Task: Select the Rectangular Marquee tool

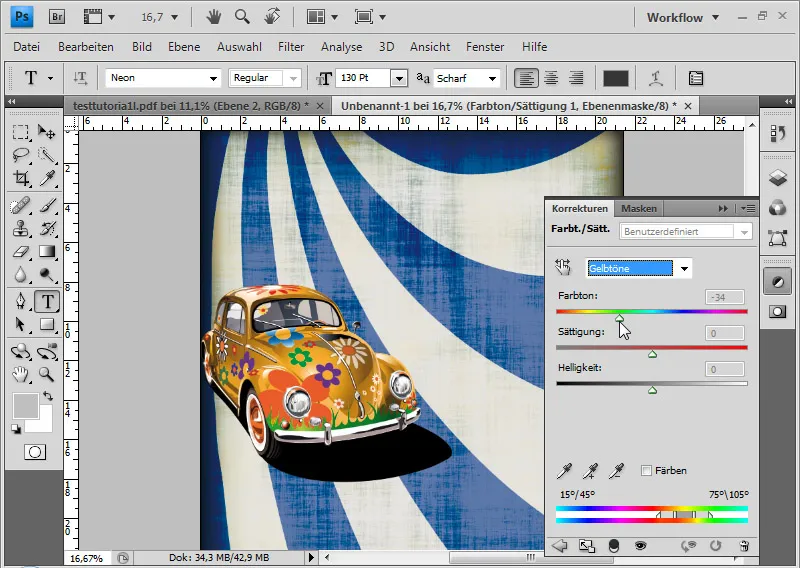Action: tap(20, 132)
